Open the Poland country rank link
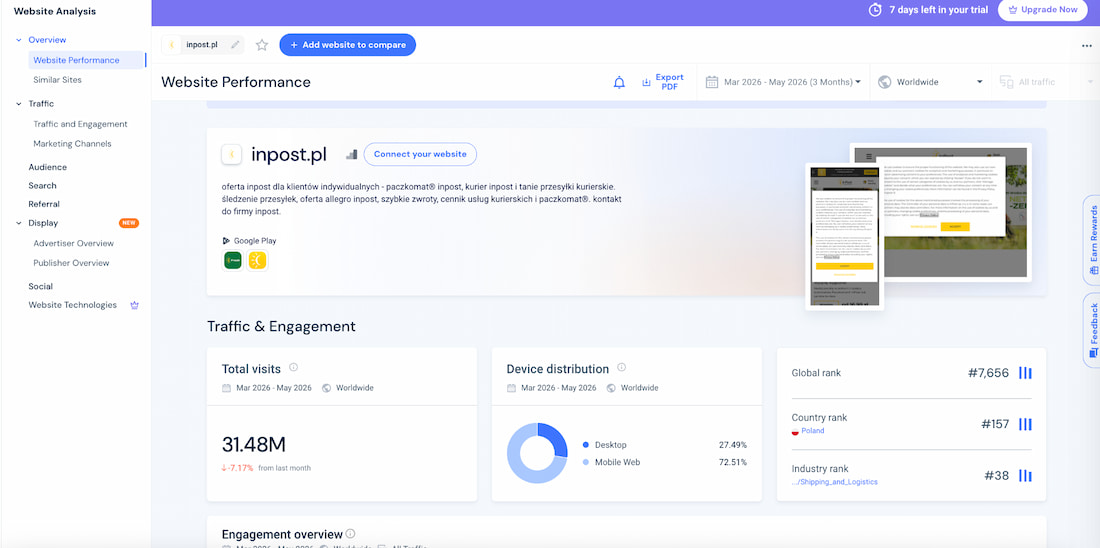This screenshot has height=548, width=1100. click(x=814, y=431)
